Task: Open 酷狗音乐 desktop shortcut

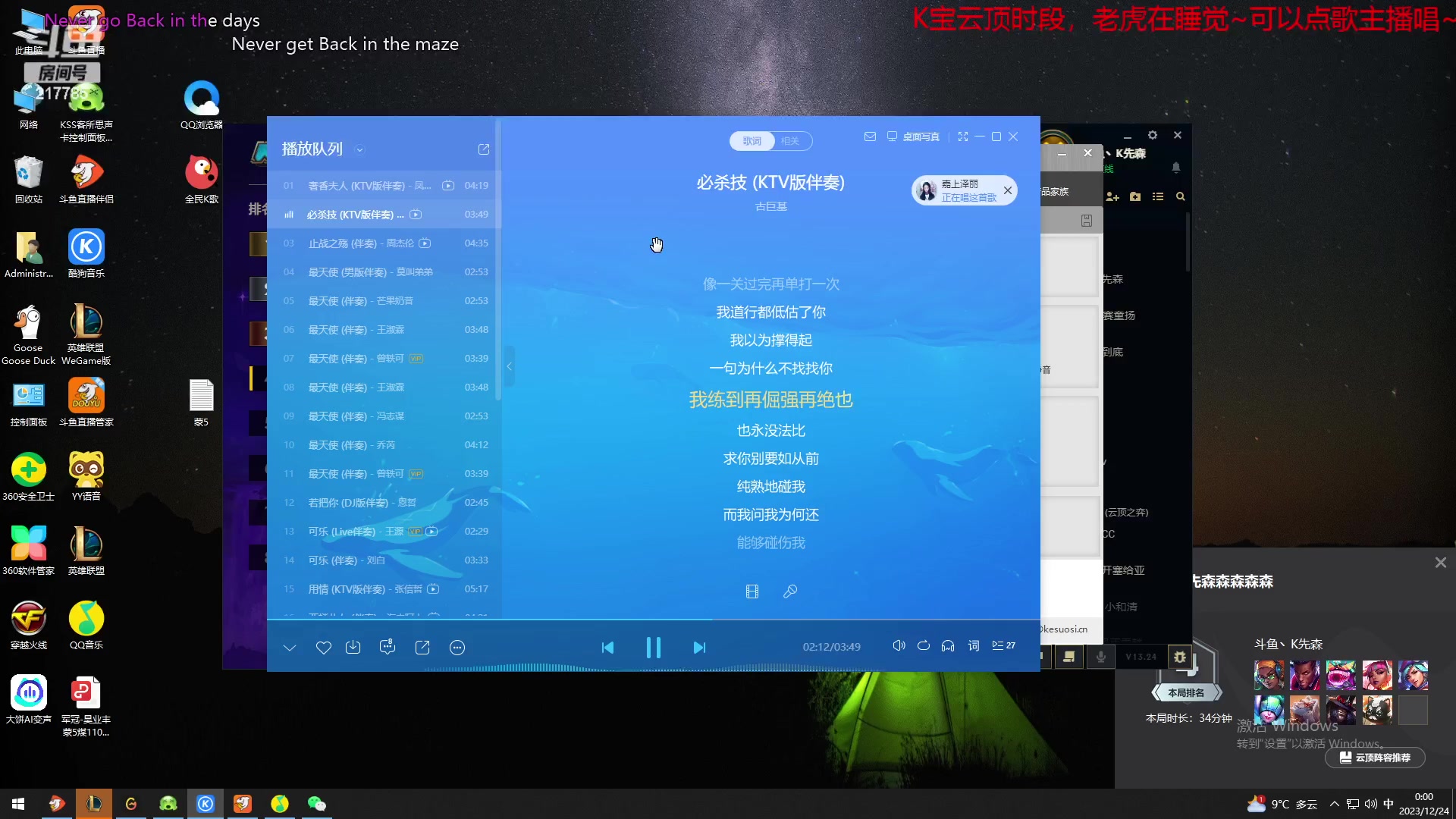Action: click(x=86, y=254)
